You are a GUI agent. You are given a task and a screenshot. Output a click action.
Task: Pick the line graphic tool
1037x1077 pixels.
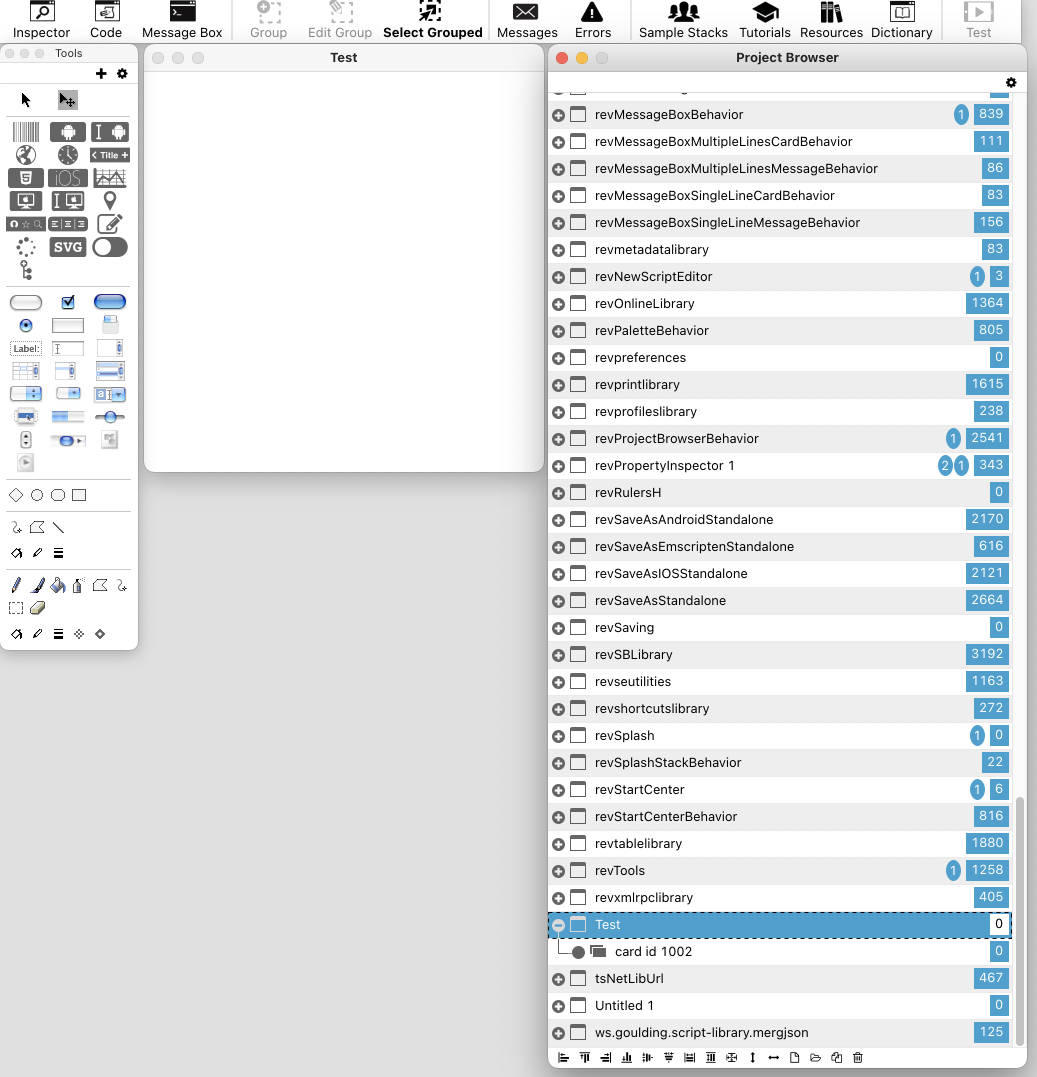(x=58, y=528)
